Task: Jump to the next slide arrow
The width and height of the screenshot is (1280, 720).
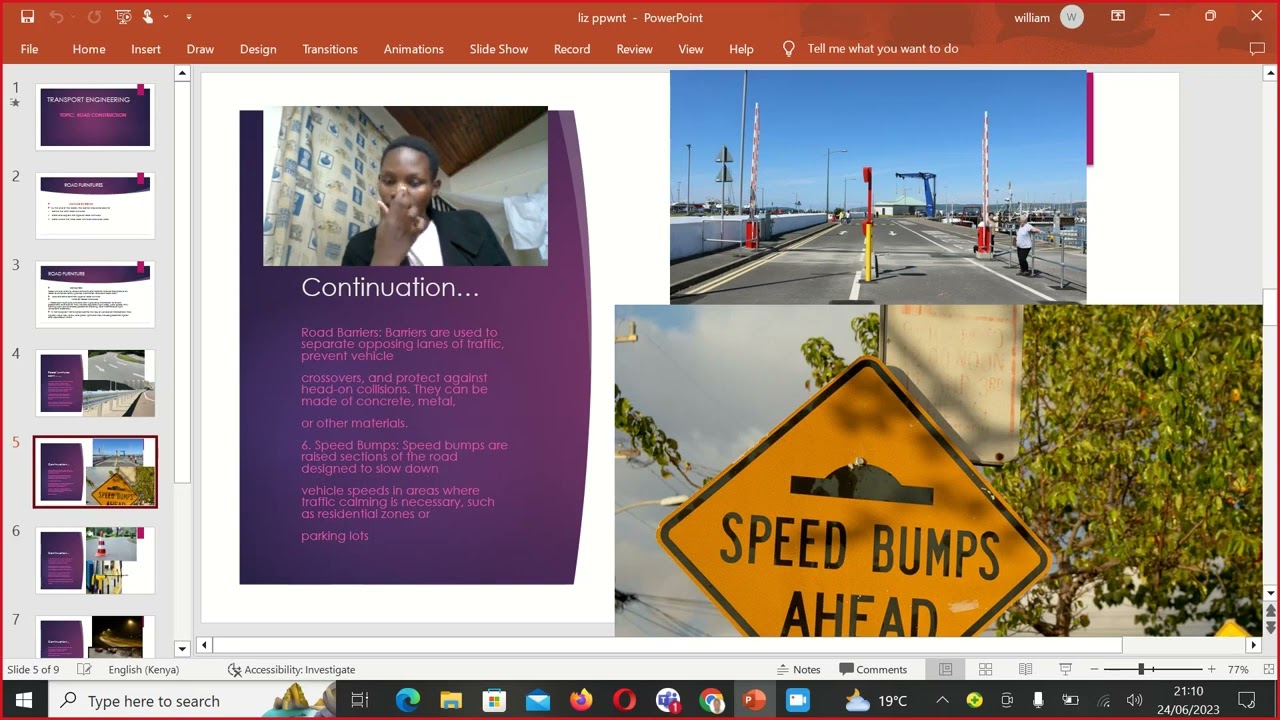Action: coord(1271,627)
